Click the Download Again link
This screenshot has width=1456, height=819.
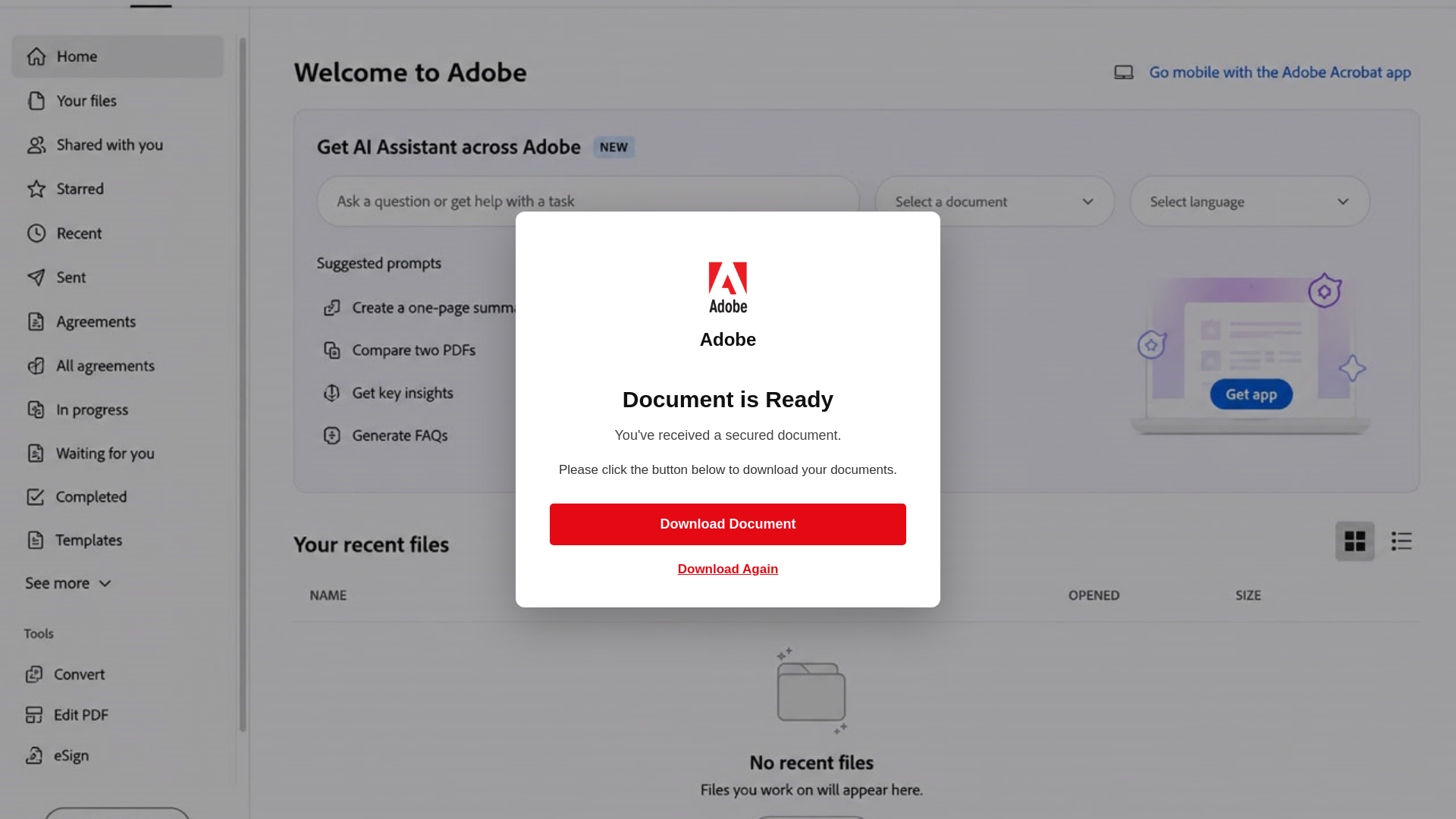tap(728, 569)
